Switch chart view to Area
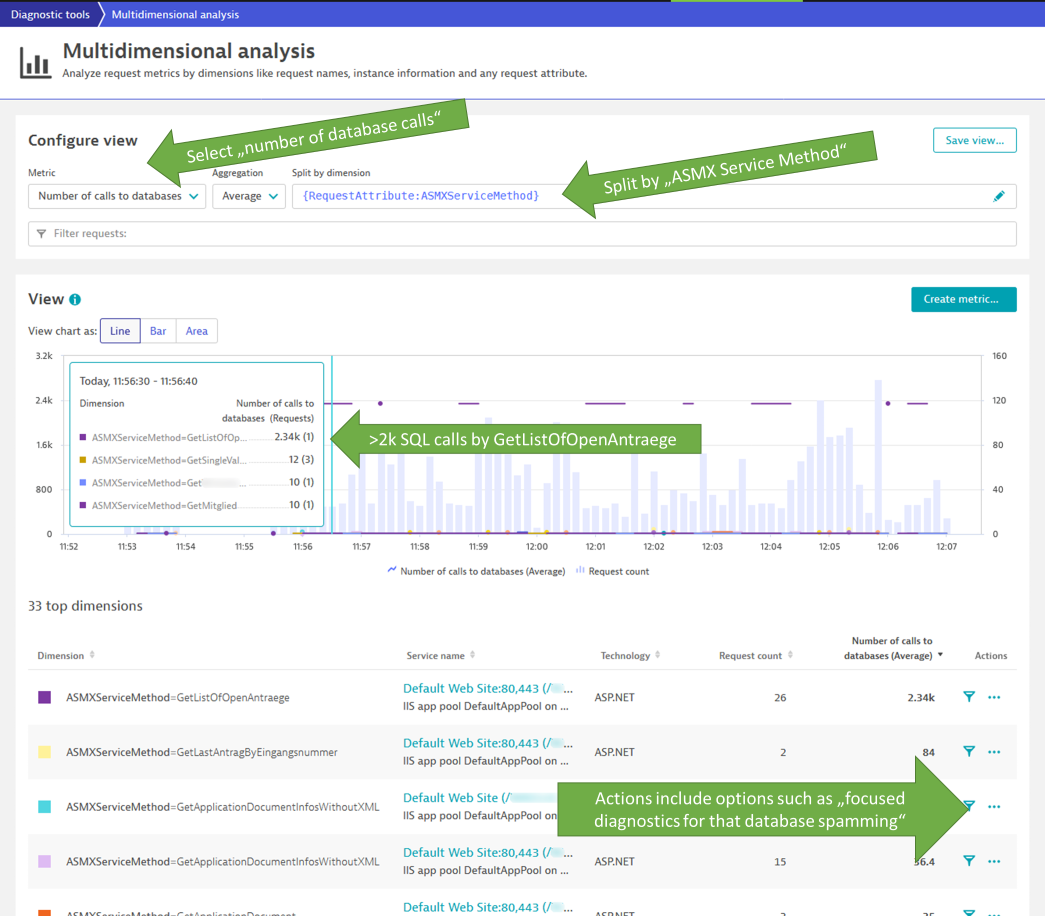This screenshot has width=1045, height=916. pyautogui.click(x=196, y=330)
